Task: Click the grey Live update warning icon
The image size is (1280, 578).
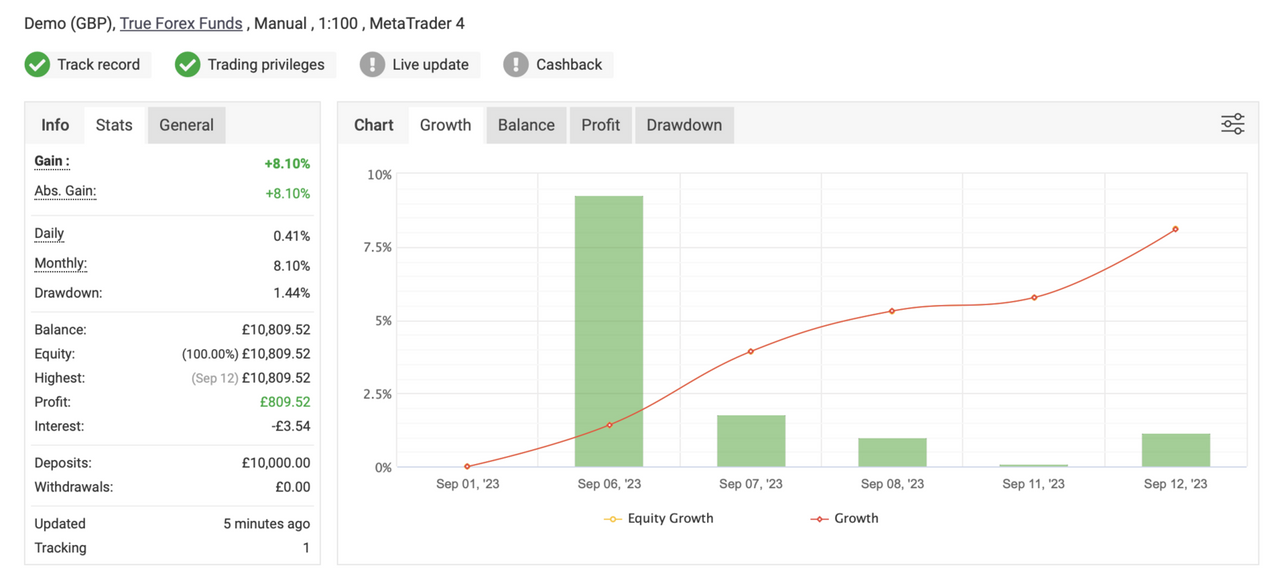Action: pos(372,65)
